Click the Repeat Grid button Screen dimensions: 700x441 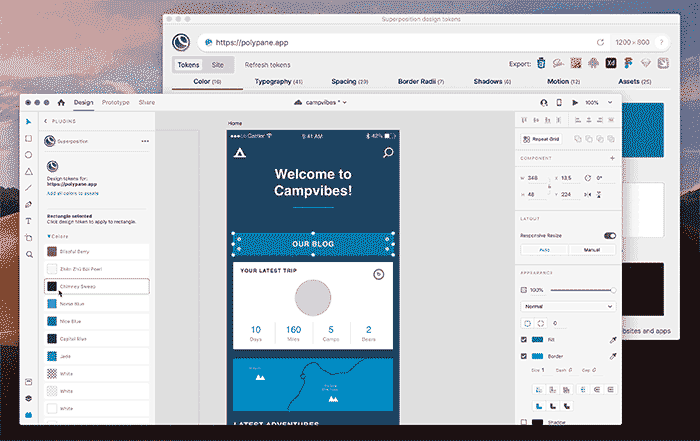click(x=544, y=139)
